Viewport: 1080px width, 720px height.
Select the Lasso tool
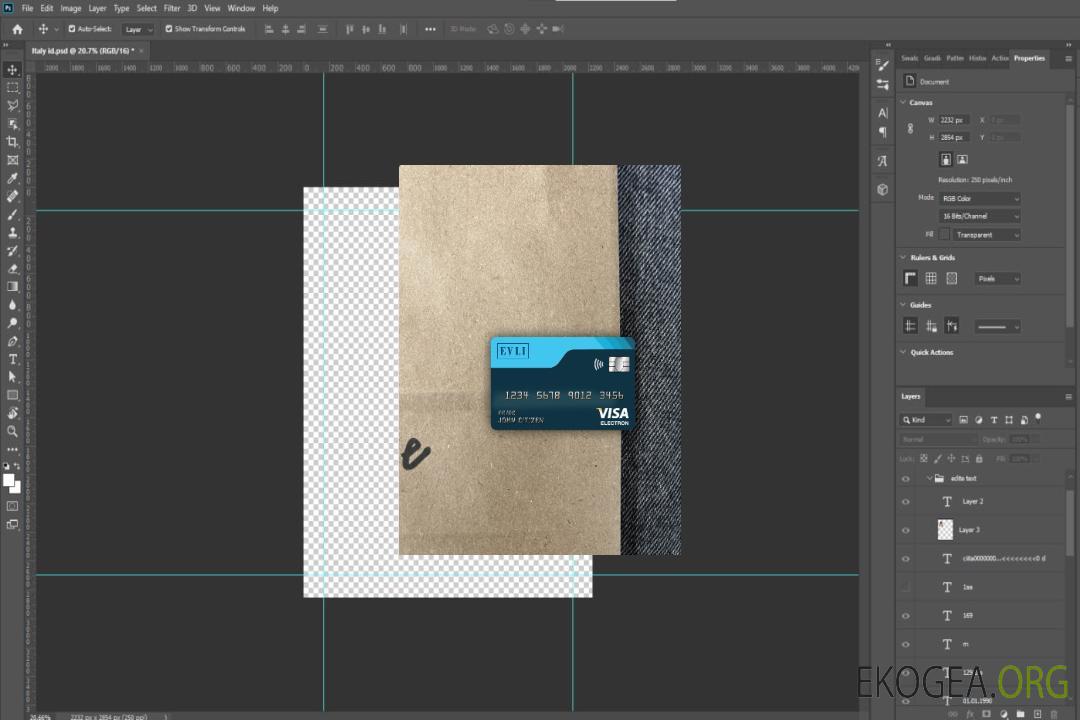[x=12, y=105]
